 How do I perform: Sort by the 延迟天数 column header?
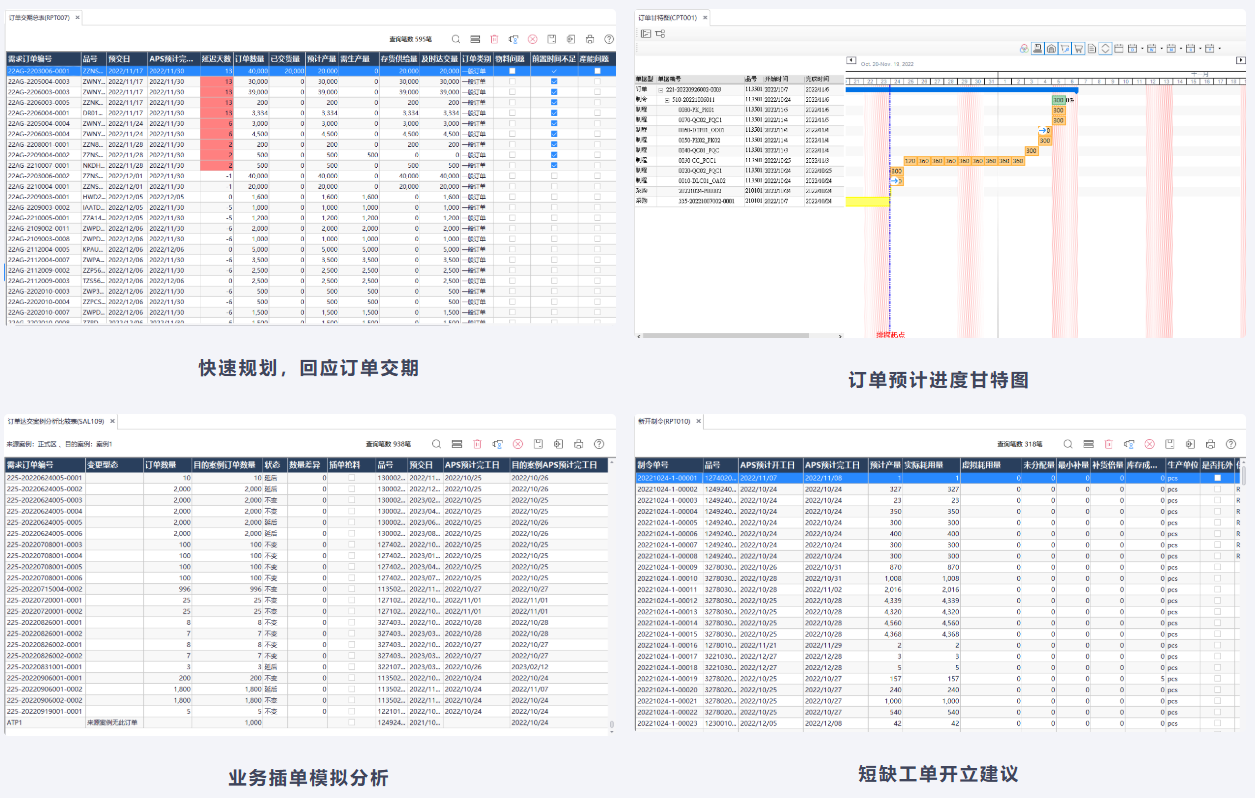[x=217, y=58]
